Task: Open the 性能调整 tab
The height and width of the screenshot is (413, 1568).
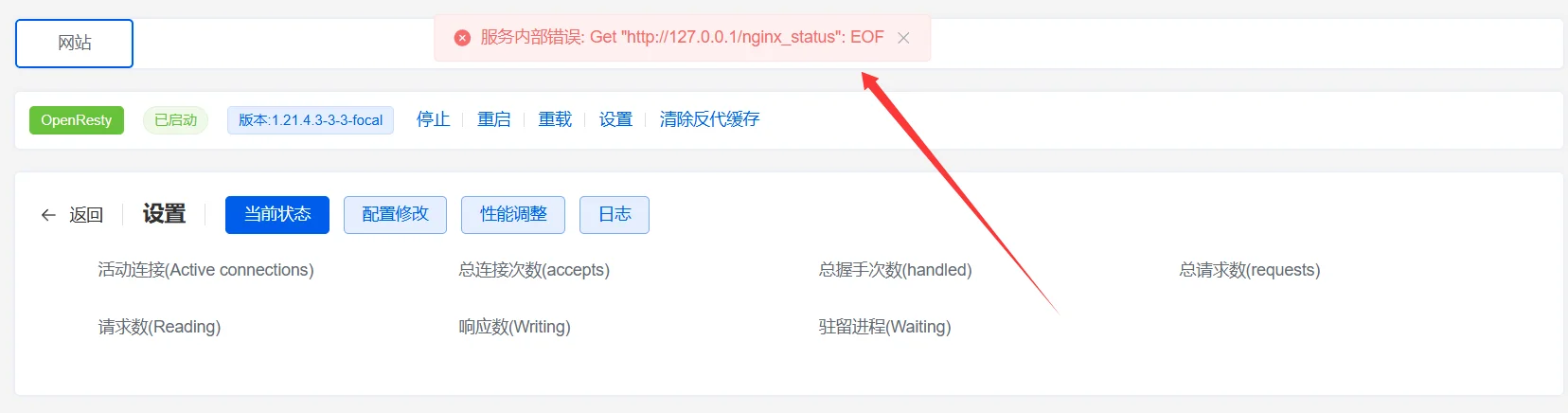Action: click(x=513, y=215)
